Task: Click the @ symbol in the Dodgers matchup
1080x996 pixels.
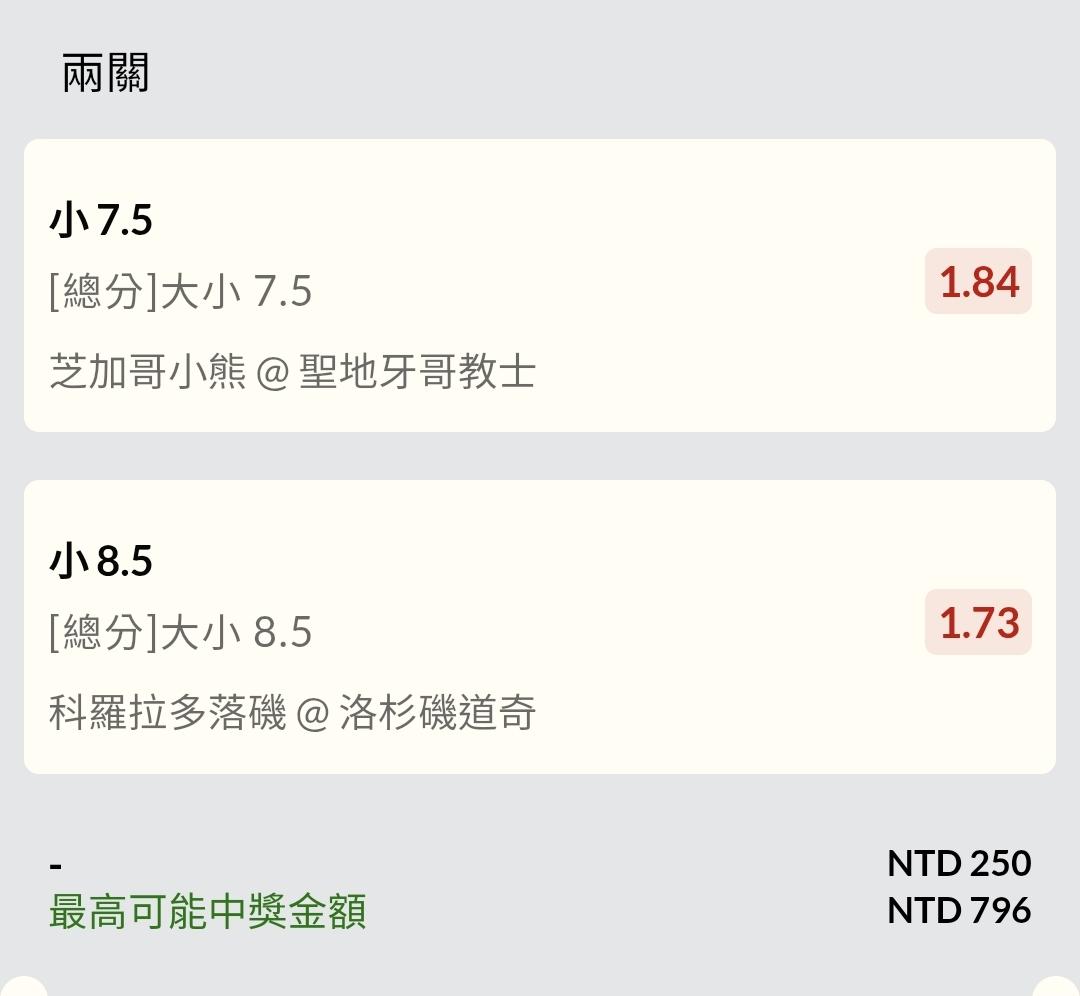Action: point(312,714)
